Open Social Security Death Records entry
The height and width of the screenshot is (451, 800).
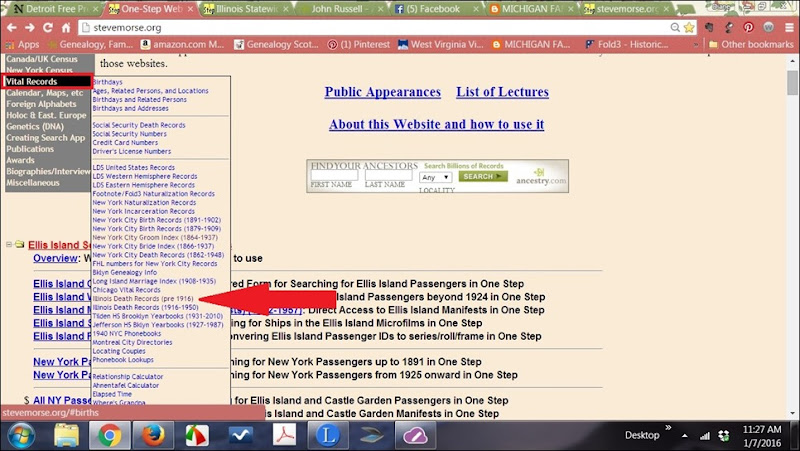point(139,125)
